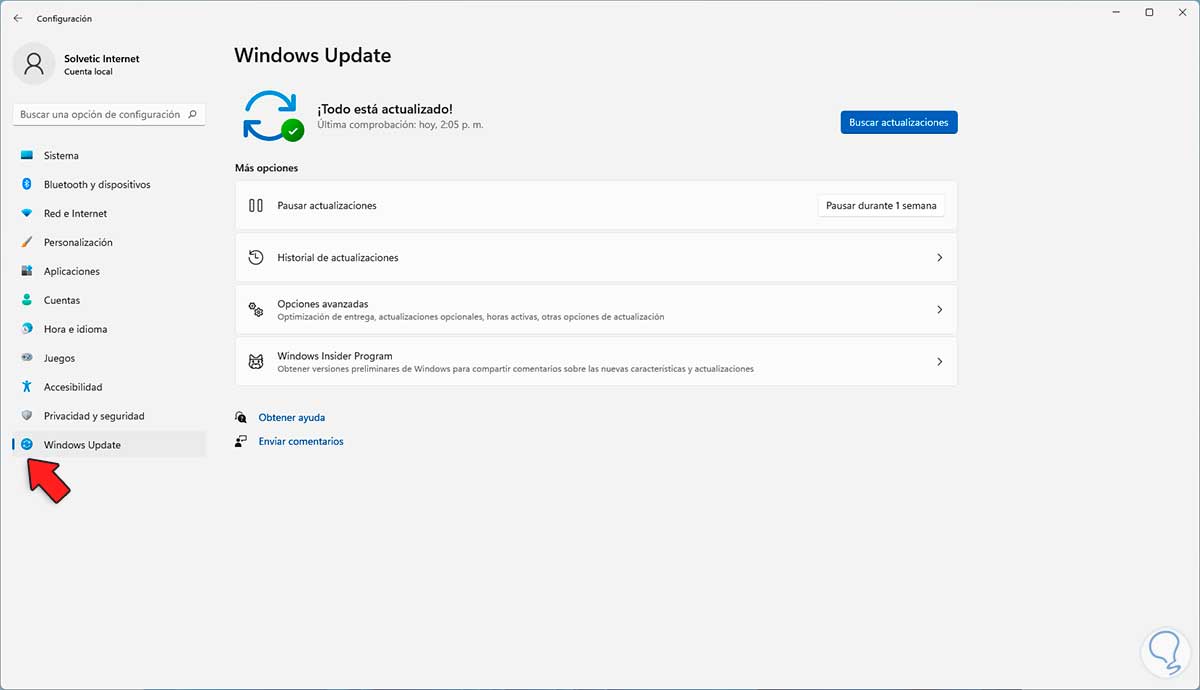1200x690 pixels.
Task: Minimize the Configuración window
Action: (x=1116, y=12)
